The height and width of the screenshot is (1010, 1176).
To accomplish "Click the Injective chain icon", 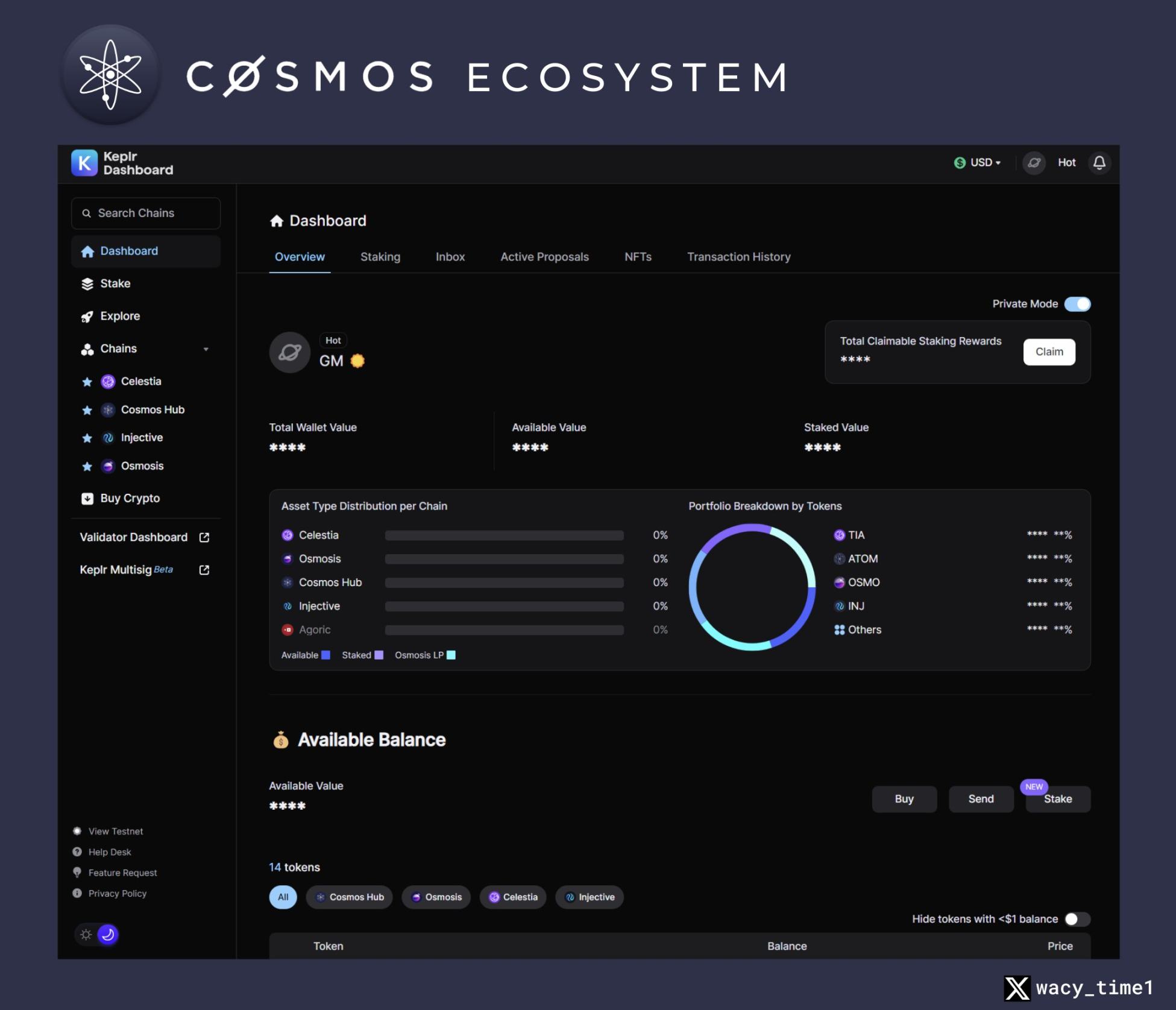I will [x=107, y=437].
